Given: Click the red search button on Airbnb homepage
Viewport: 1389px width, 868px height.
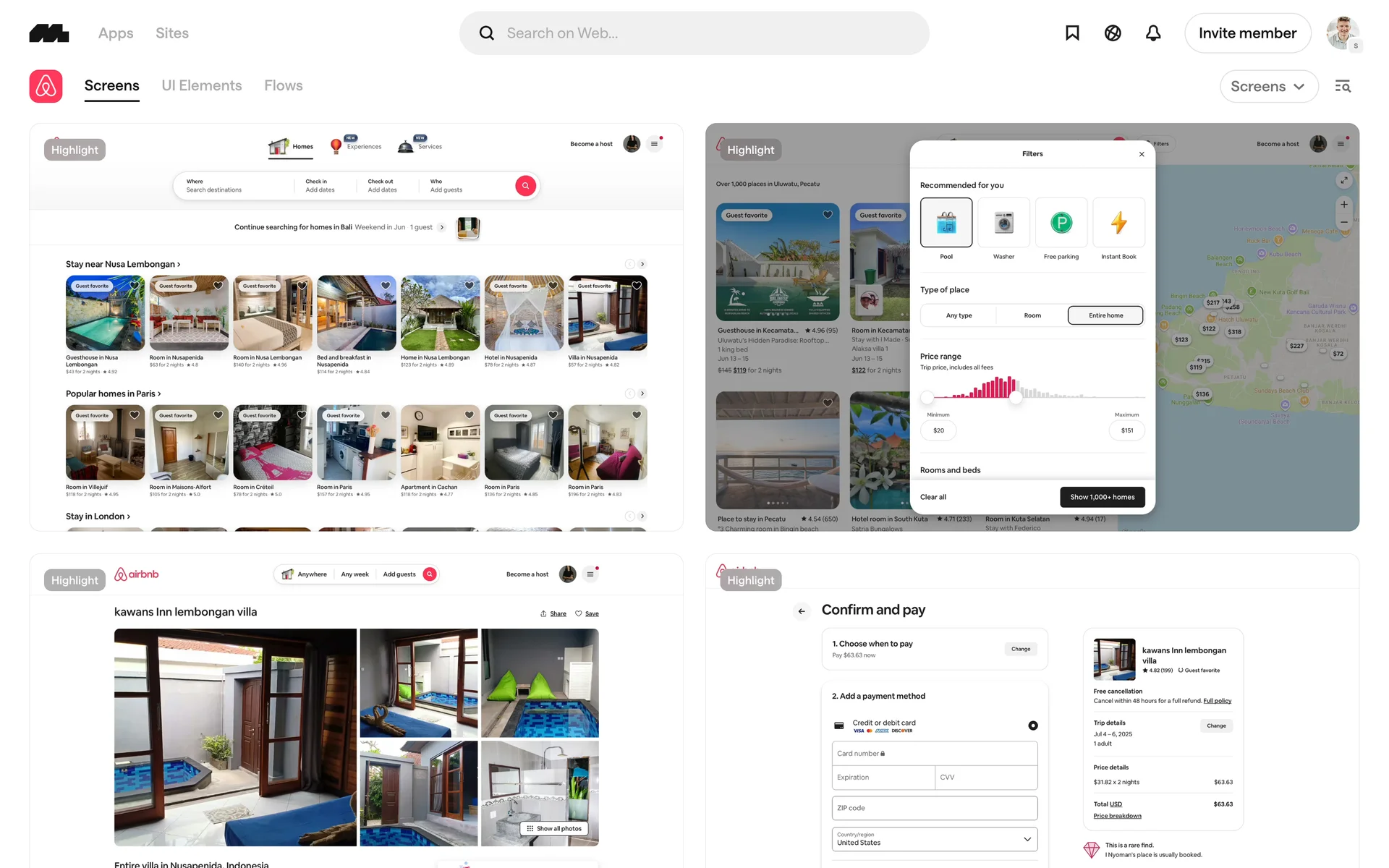Looking at the screenshot, I should 525,186.
